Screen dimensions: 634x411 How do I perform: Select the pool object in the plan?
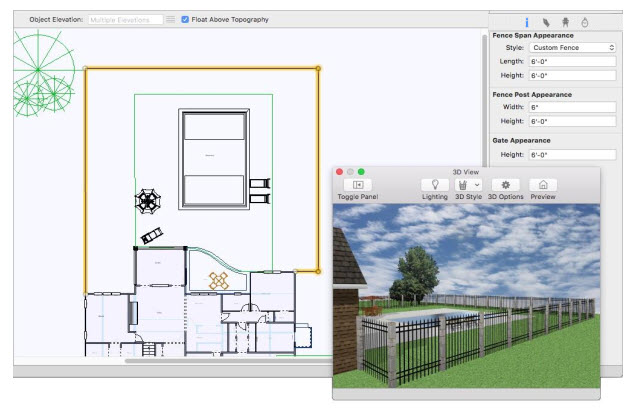[x=214, y=159]
